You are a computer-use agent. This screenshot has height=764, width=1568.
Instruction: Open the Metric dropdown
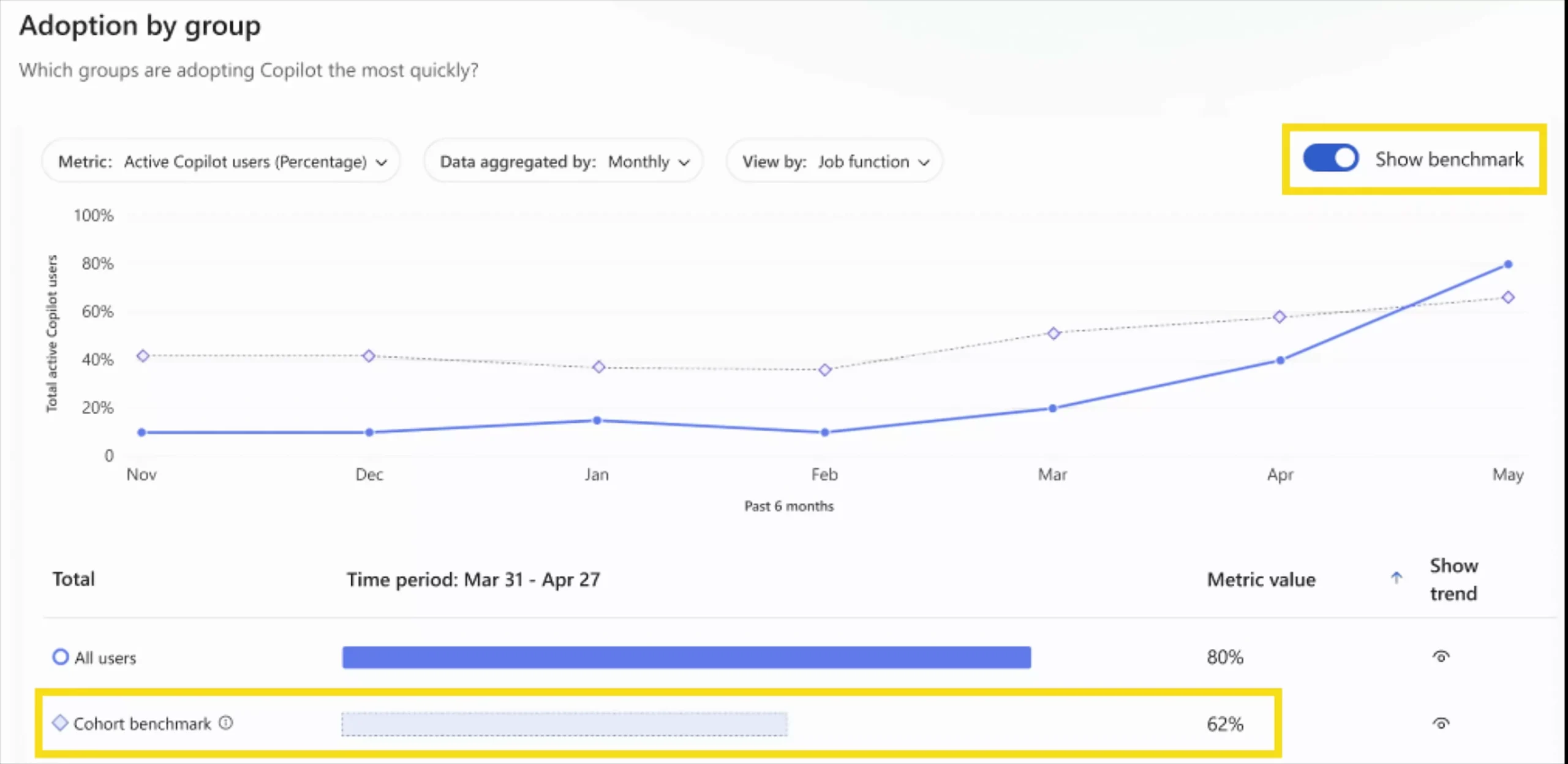click(221, 162)
